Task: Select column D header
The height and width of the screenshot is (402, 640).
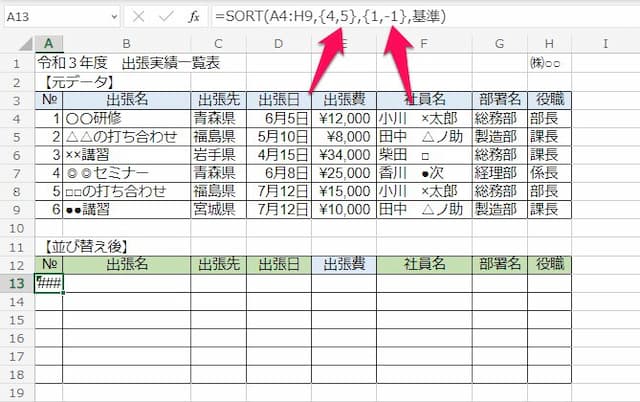Action: 279,44
